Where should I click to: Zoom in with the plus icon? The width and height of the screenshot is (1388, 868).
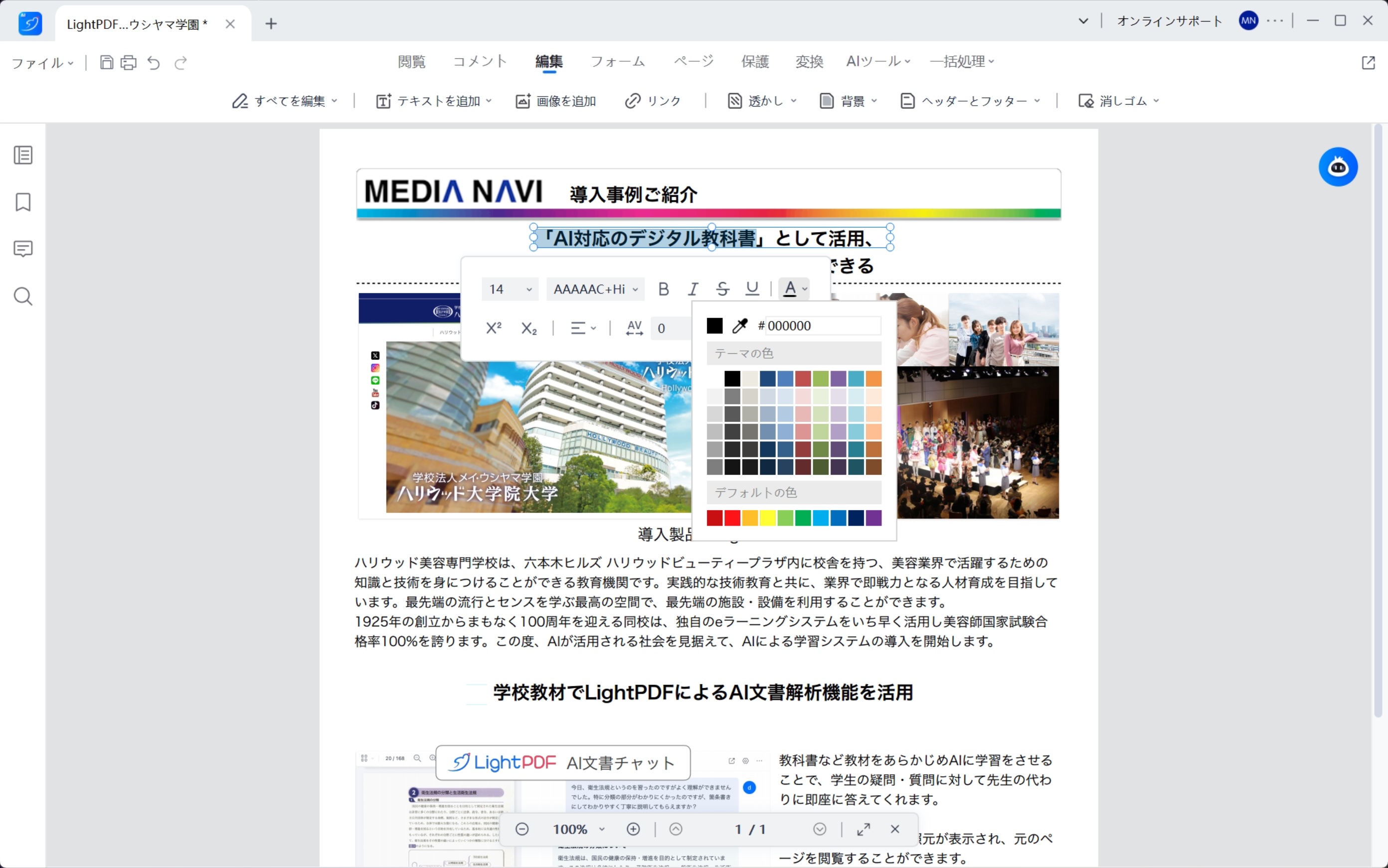[633, 829]
